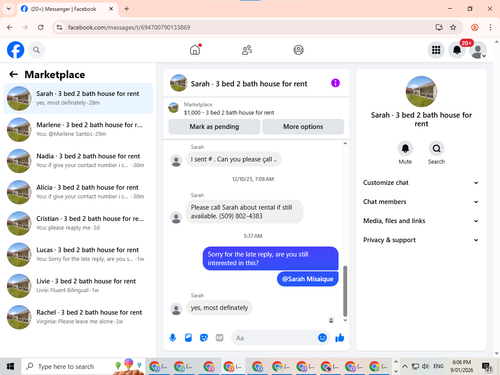Open the Notifications bell with 20+ badge

(457, 50)
